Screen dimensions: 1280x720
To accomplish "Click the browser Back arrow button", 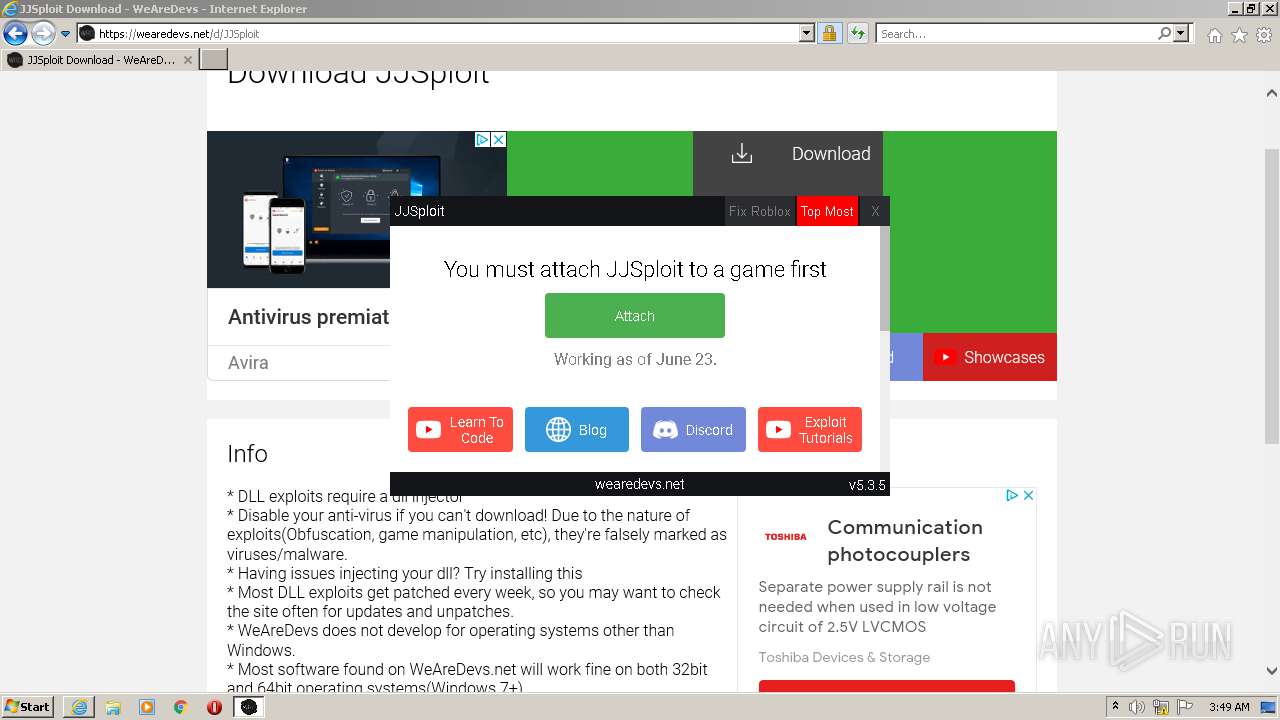I will click(x=15, y=34).
